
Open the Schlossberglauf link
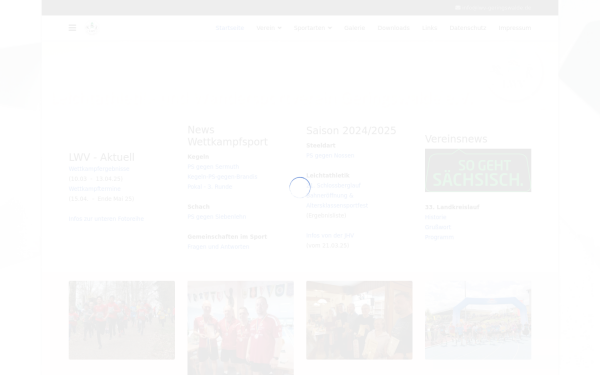[x=333, y=186]
